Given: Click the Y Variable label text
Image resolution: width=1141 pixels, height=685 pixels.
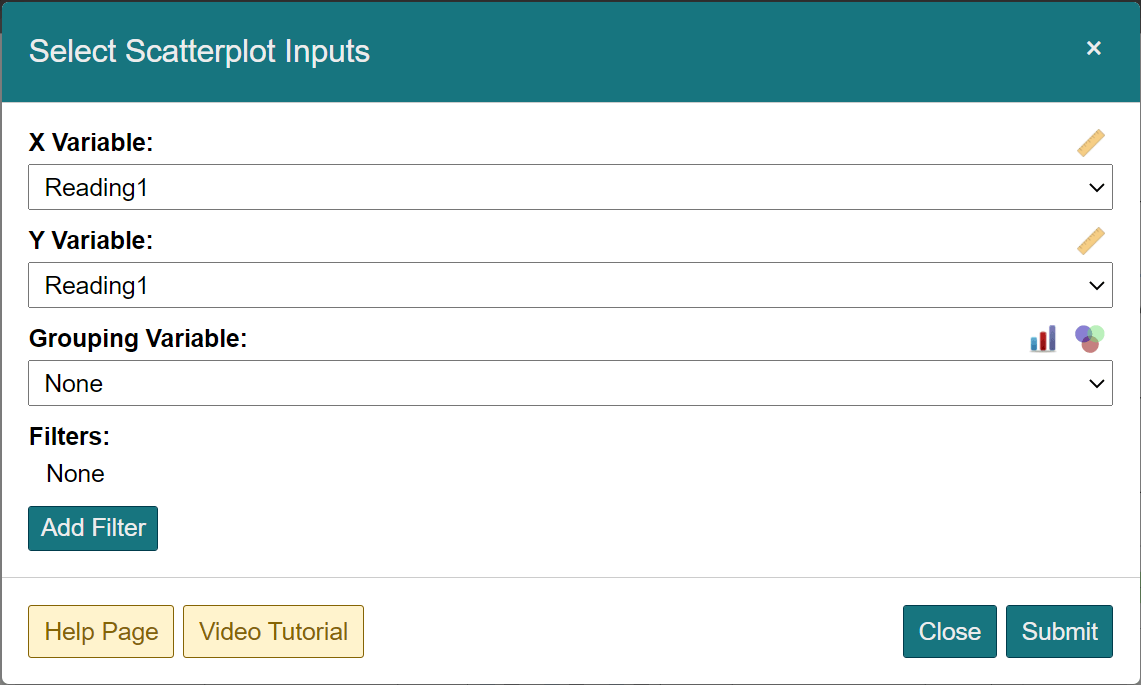Looking at the screenshot, I should click(x=91, y=241).
